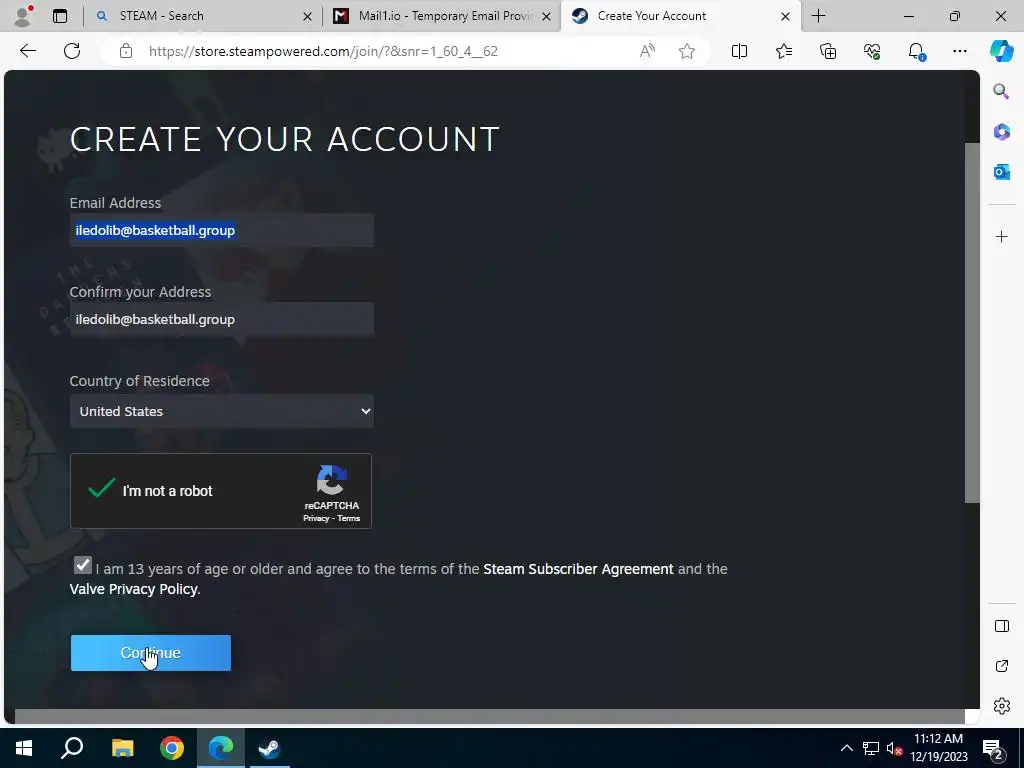This screenshot has height=768, width=1024.
Task: Focus the Email Address field
Action: (221, 230)
